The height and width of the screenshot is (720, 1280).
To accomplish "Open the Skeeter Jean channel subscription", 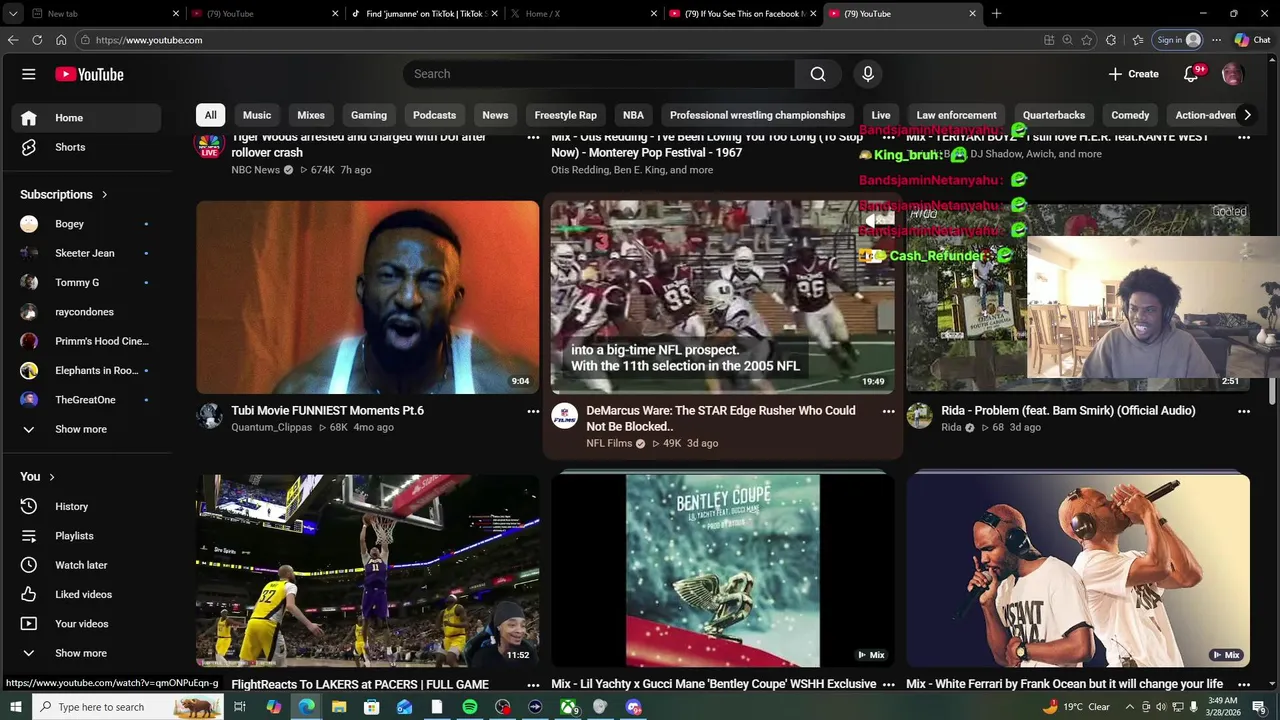I will pos(86,253).
